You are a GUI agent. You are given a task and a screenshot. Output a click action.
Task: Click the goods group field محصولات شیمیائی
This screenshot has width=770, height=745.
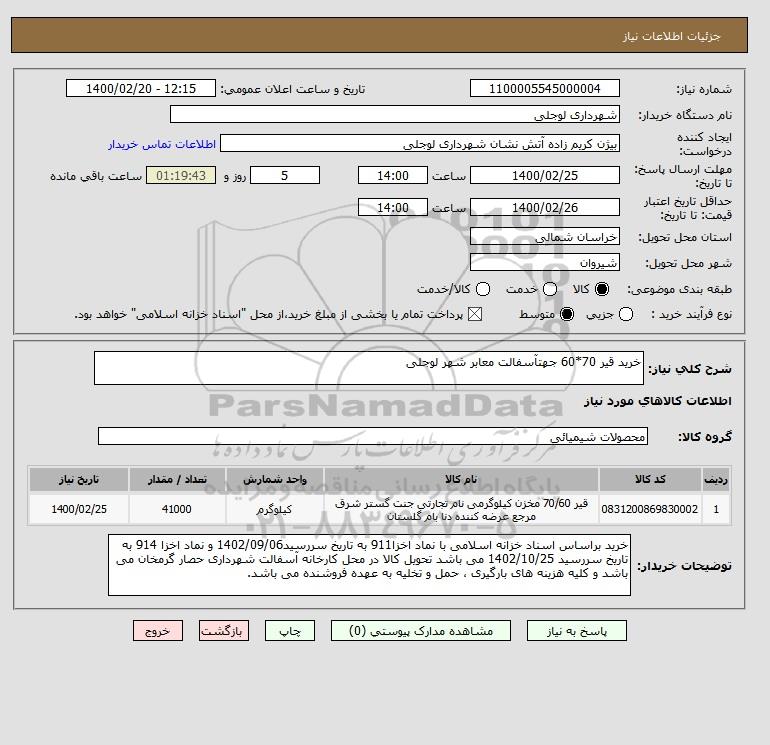pos(373,436)
